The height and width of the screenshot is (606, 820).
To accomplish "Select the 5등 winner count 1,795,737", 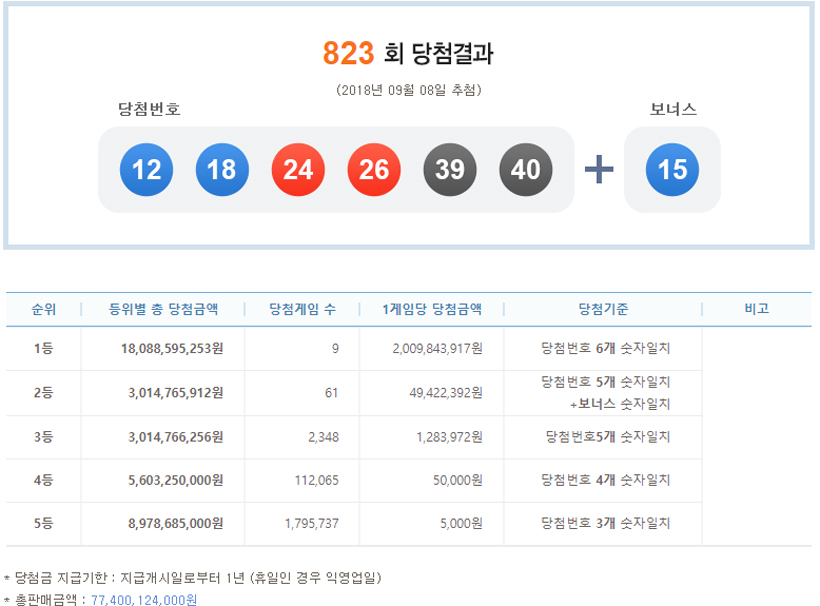I will (311, 523).
